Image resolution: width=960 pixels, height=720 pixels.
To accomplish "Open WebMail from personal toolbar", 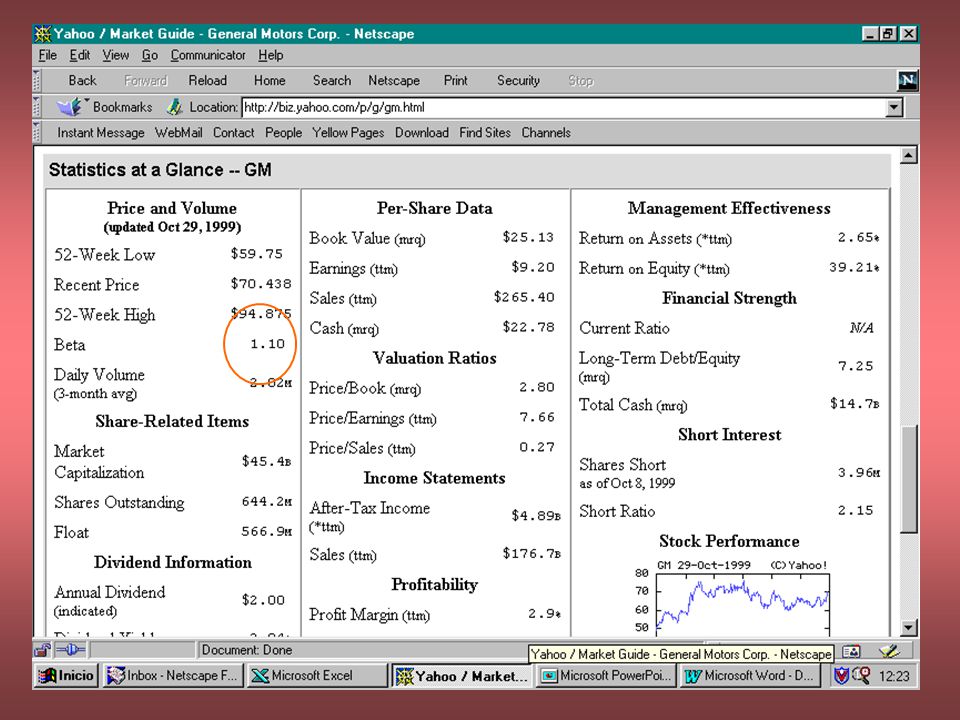I will (178, 132).
